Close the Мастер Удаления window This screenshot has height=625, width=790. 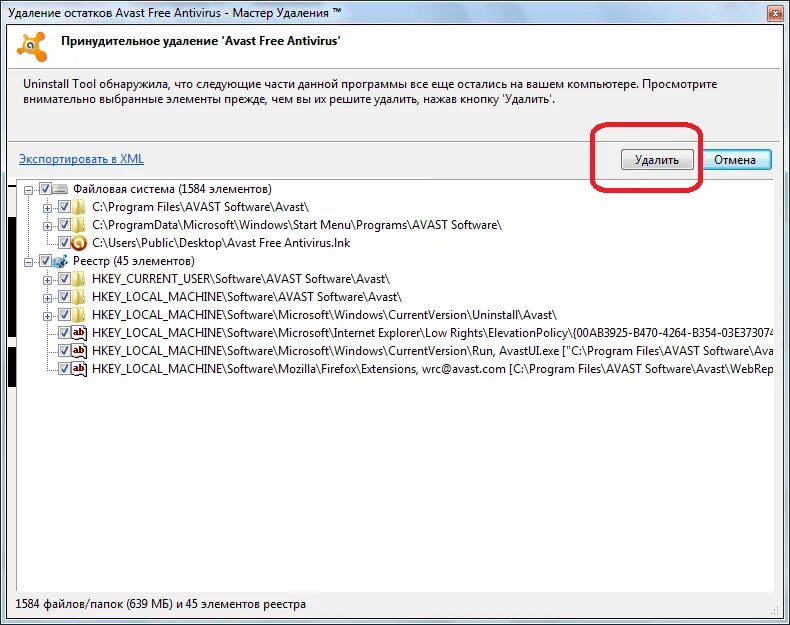(775, 14)
